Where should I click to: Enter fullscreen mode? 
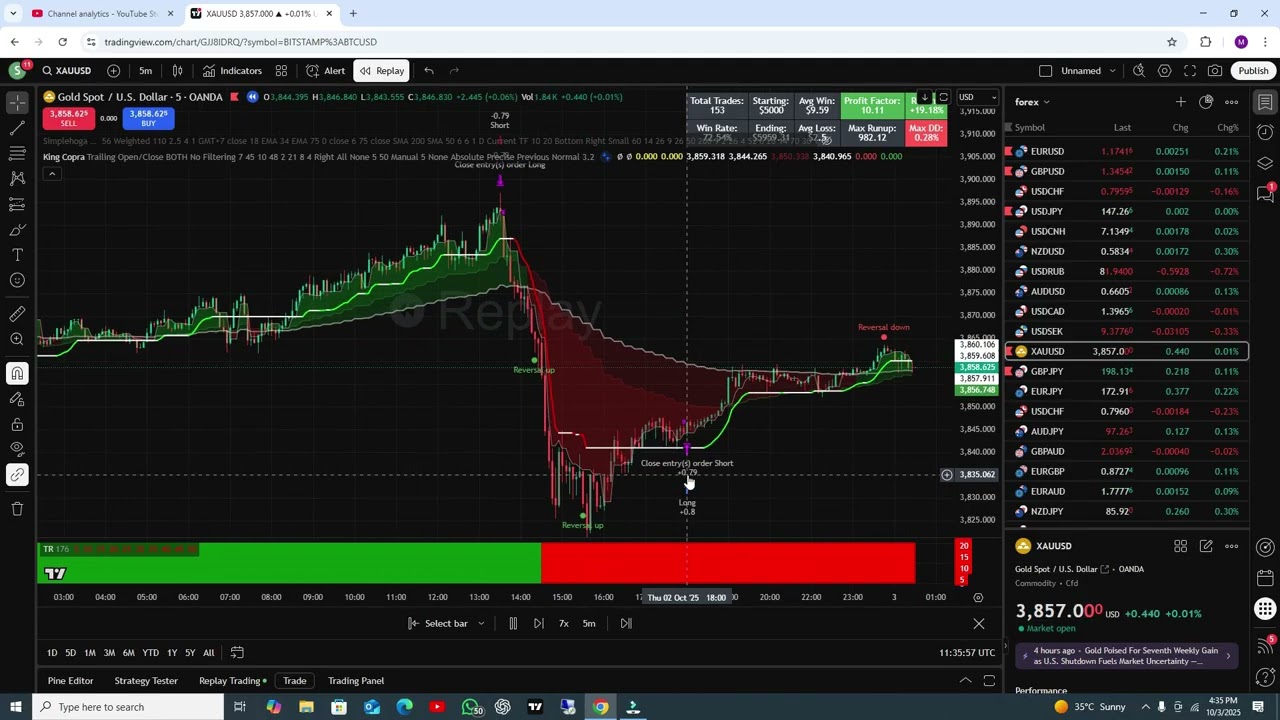(x=1189, y=71)
